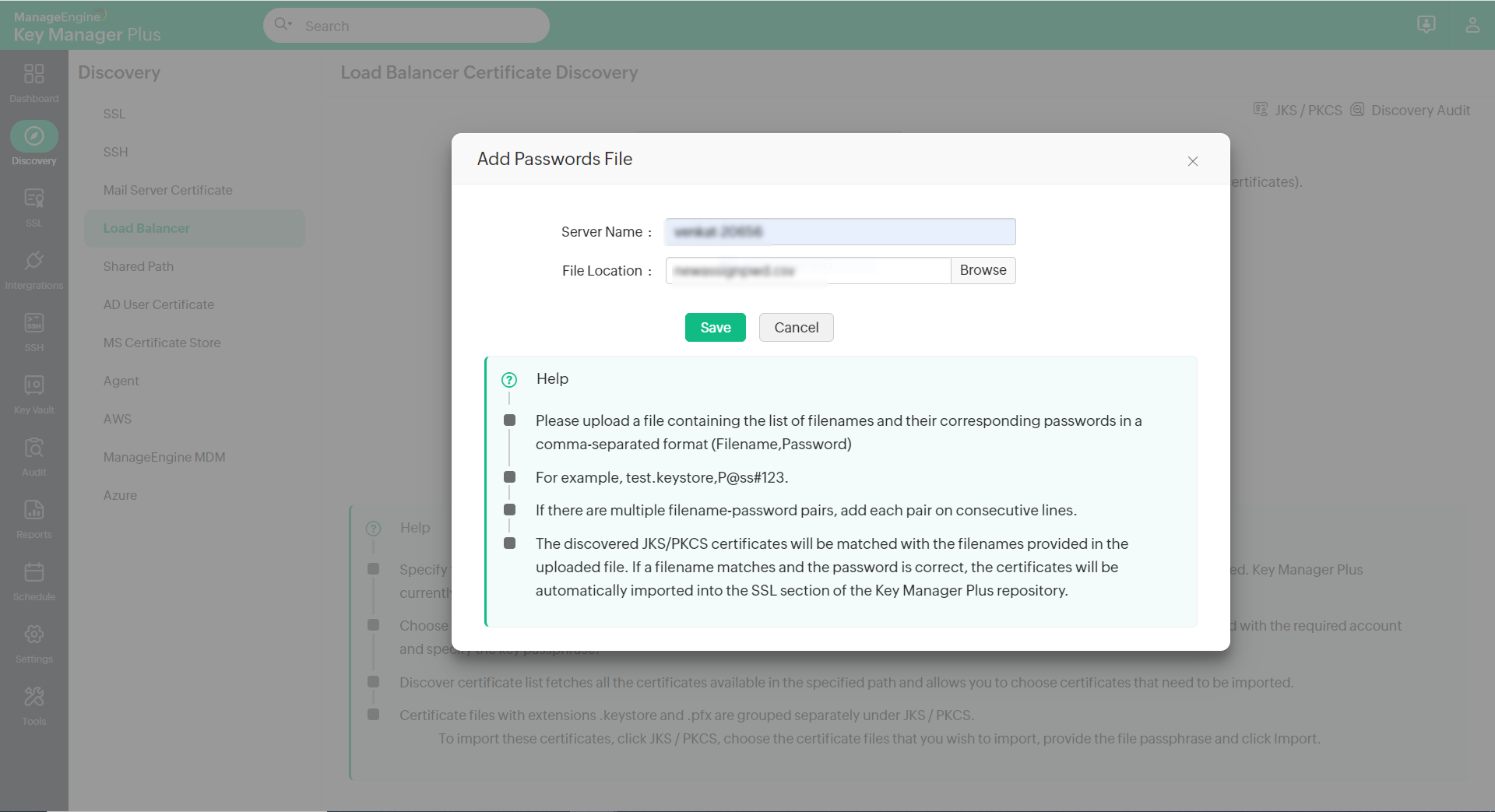Switch to Shared Path discovery
This screenshot has width=1495, height=812.
pos(139,266)
